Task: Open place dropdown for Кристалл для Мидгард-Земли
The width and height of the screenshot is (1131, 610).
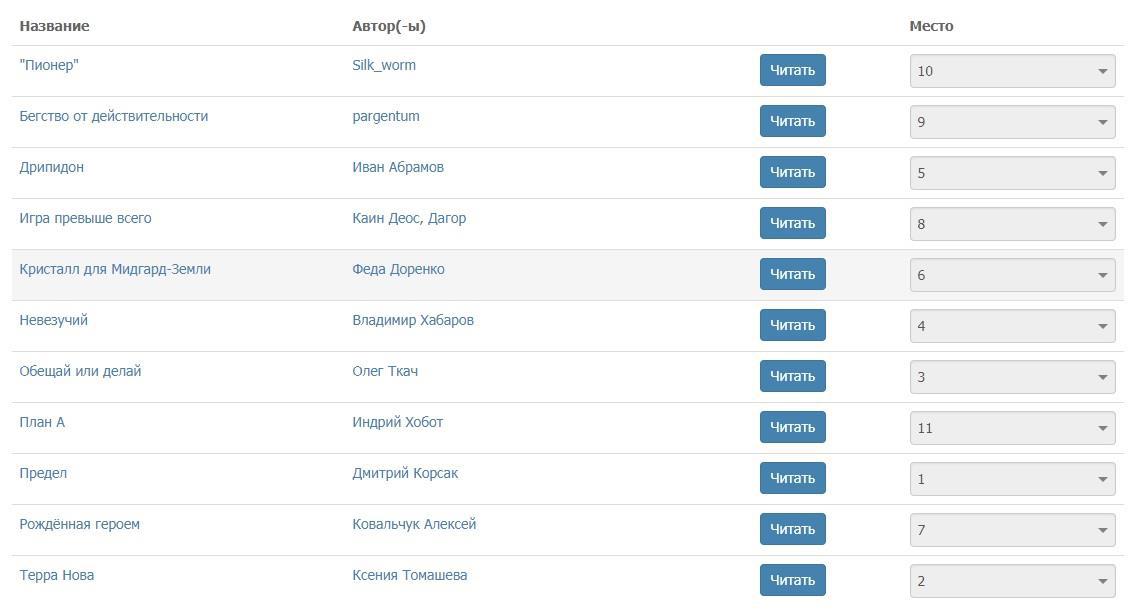Action: [1012, 275]
